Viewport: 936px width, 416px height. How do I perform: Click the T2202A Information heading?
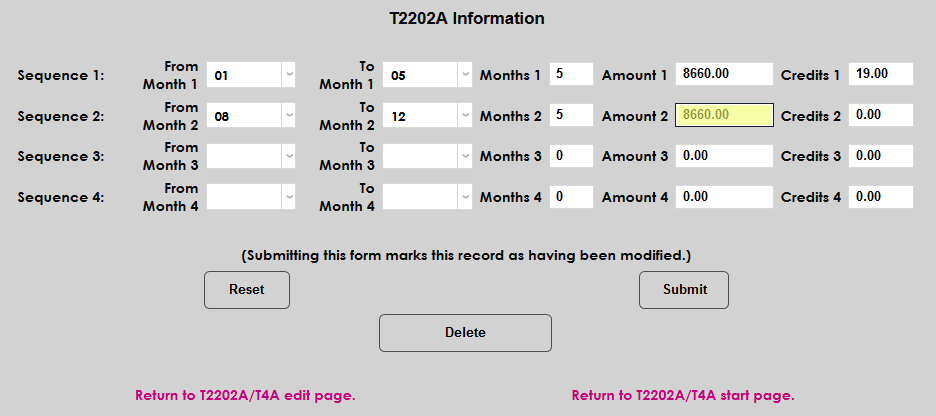(x=467, y=19)
